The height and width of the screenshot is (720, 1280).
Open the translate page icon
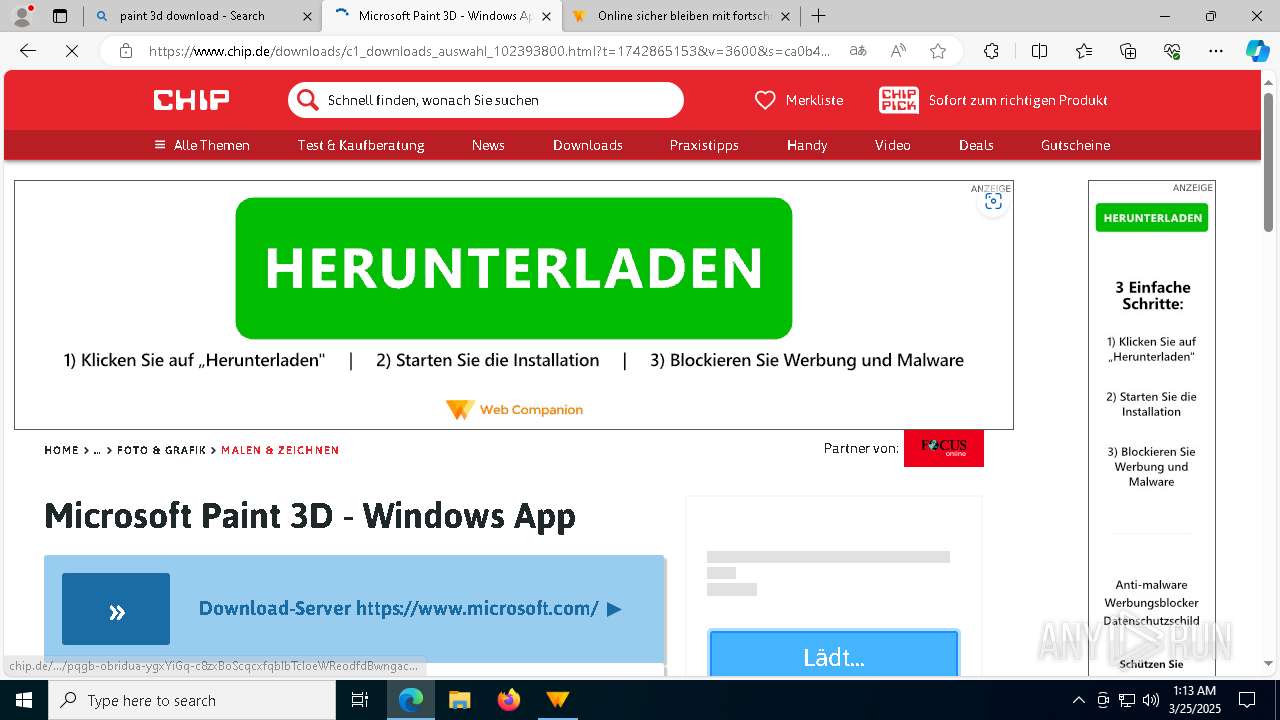[858, 51]
